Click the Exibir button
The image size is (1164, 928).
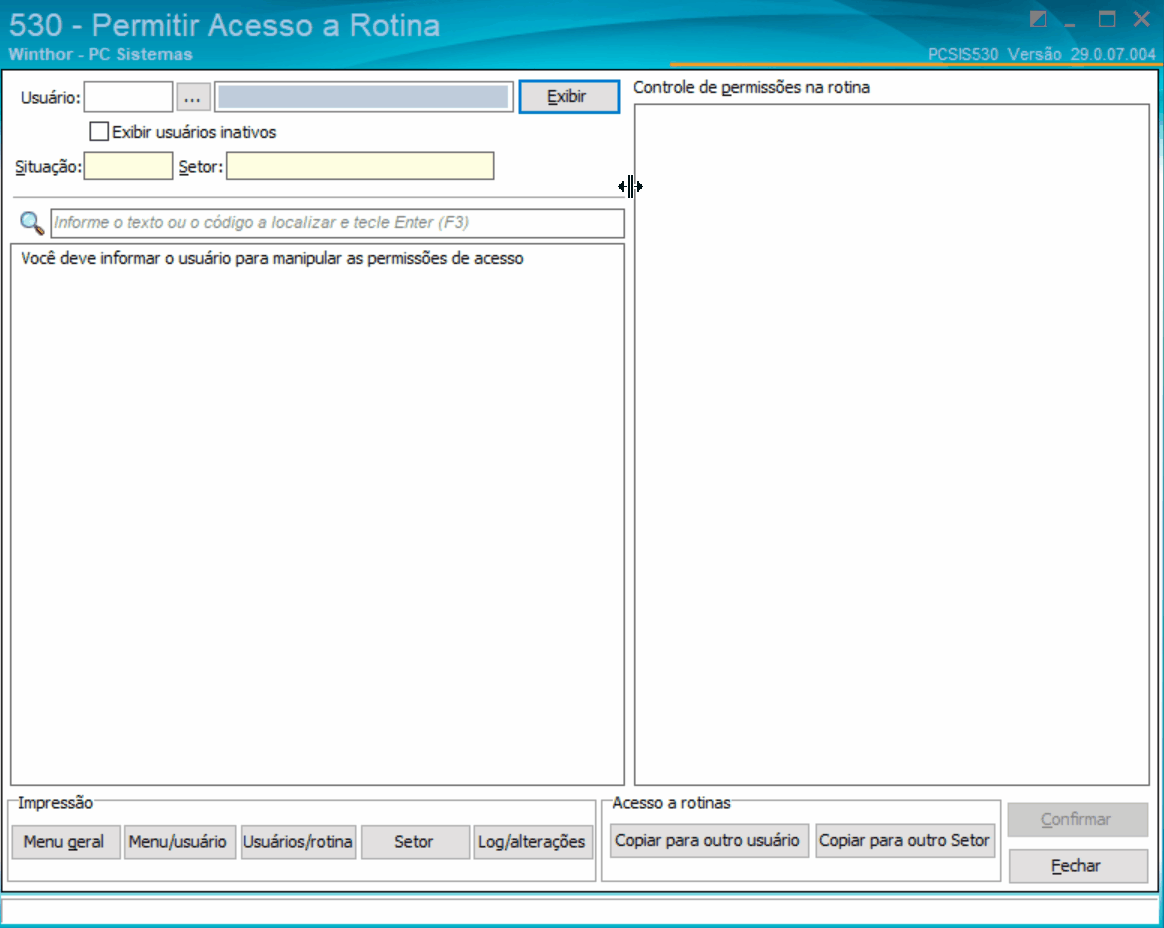tap(569, 97)
